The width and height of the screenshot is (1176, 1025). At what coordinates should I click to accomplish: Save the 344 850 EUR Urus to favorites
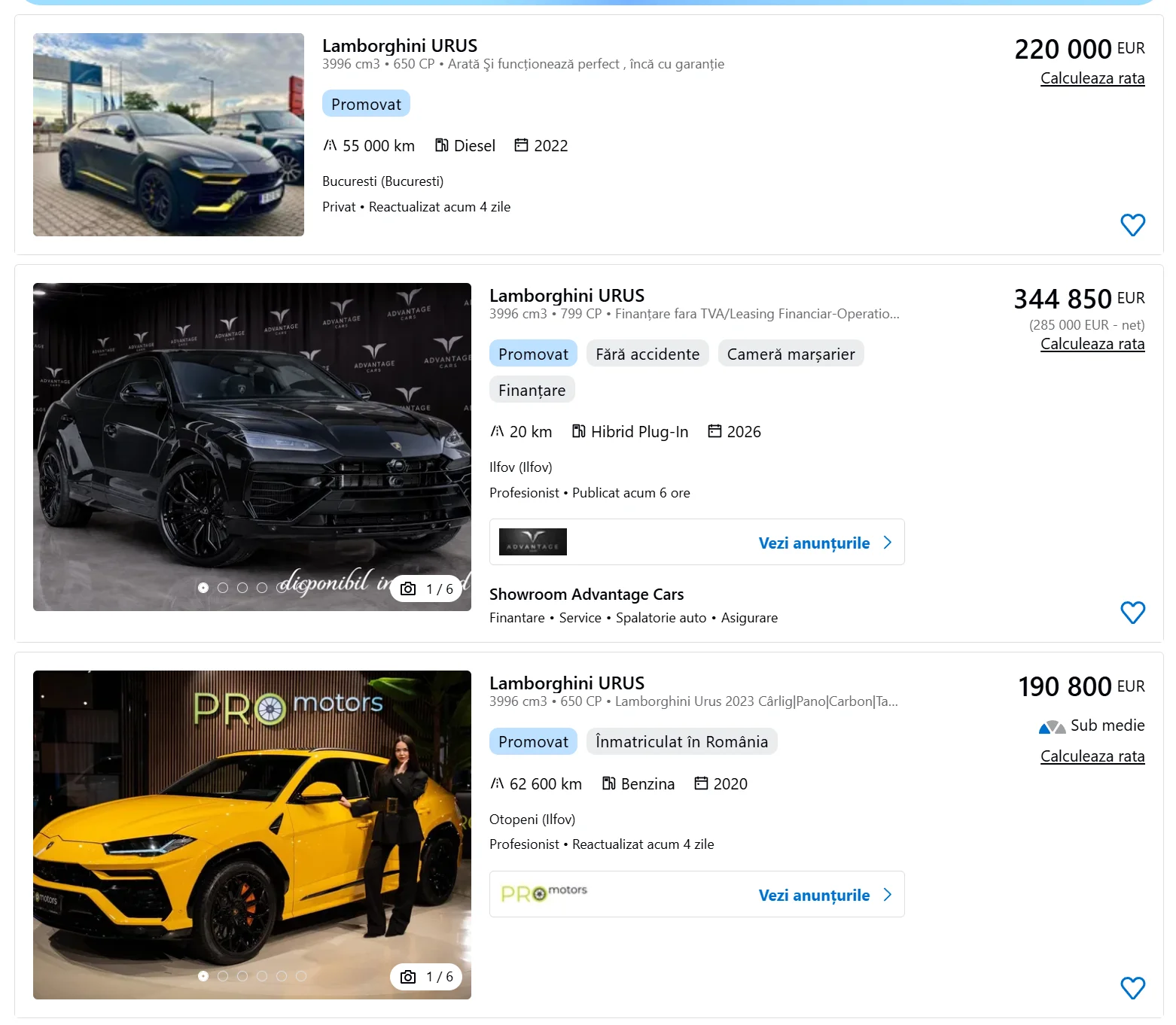(1132, 613)
